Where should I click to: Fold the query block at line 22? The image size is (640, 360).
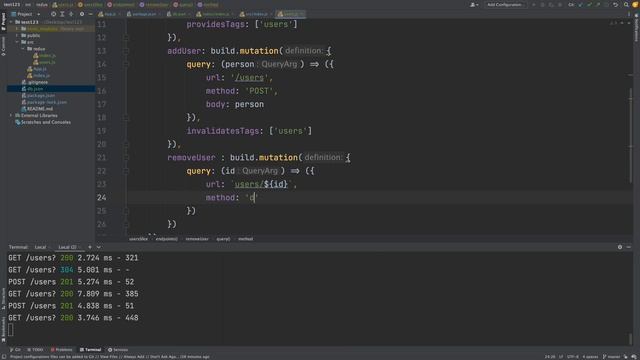126,171
